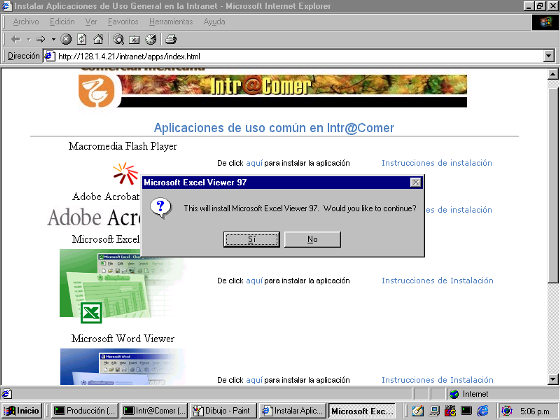This screenshot has height=420, width=560.
Task: Click the Windows logo throbber icon
Action: pos(545,22)
